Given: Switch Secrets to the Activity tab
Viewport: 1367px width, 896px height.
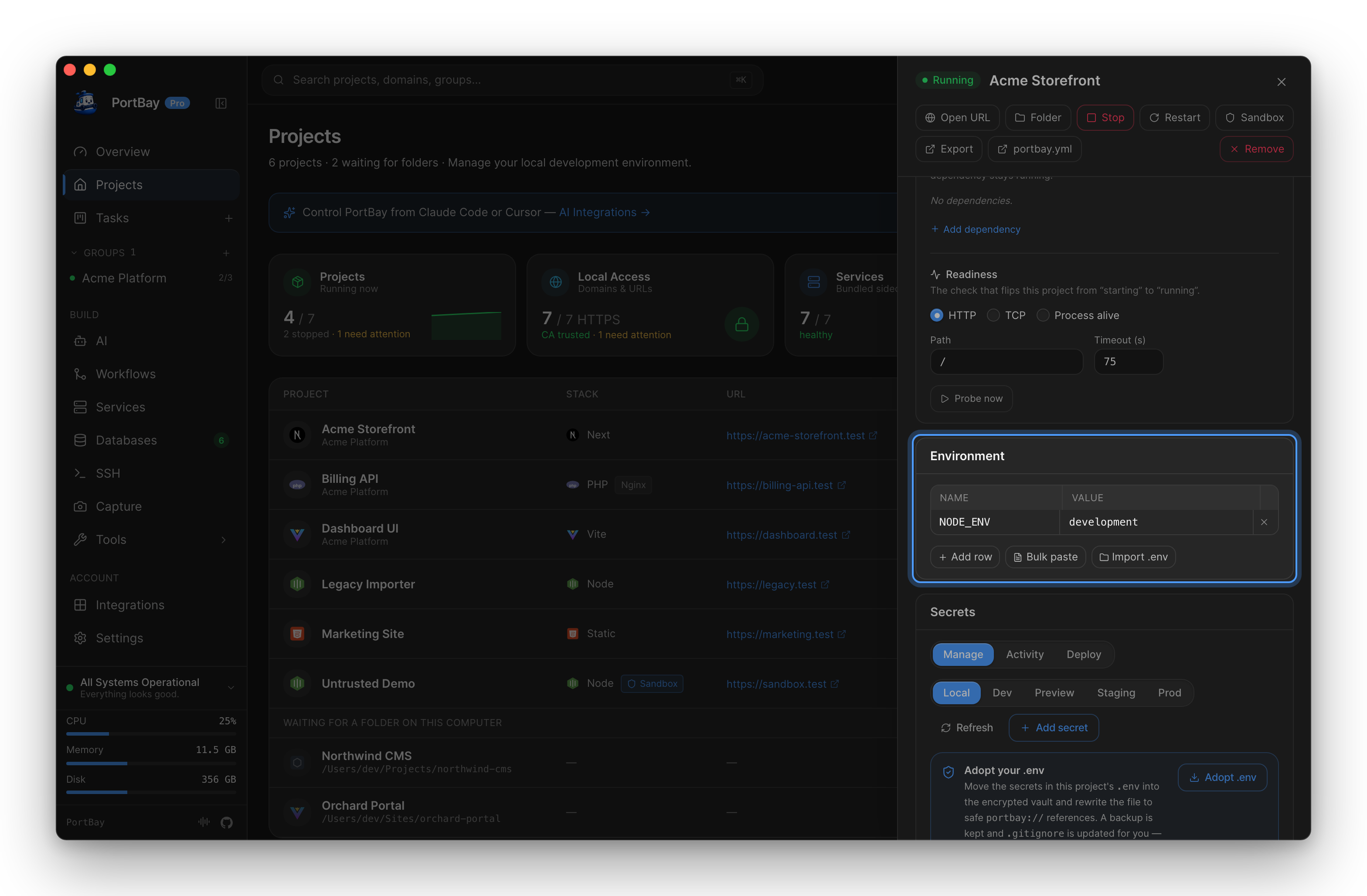Looking at the screenshot, I should [x=1025, y=655].
